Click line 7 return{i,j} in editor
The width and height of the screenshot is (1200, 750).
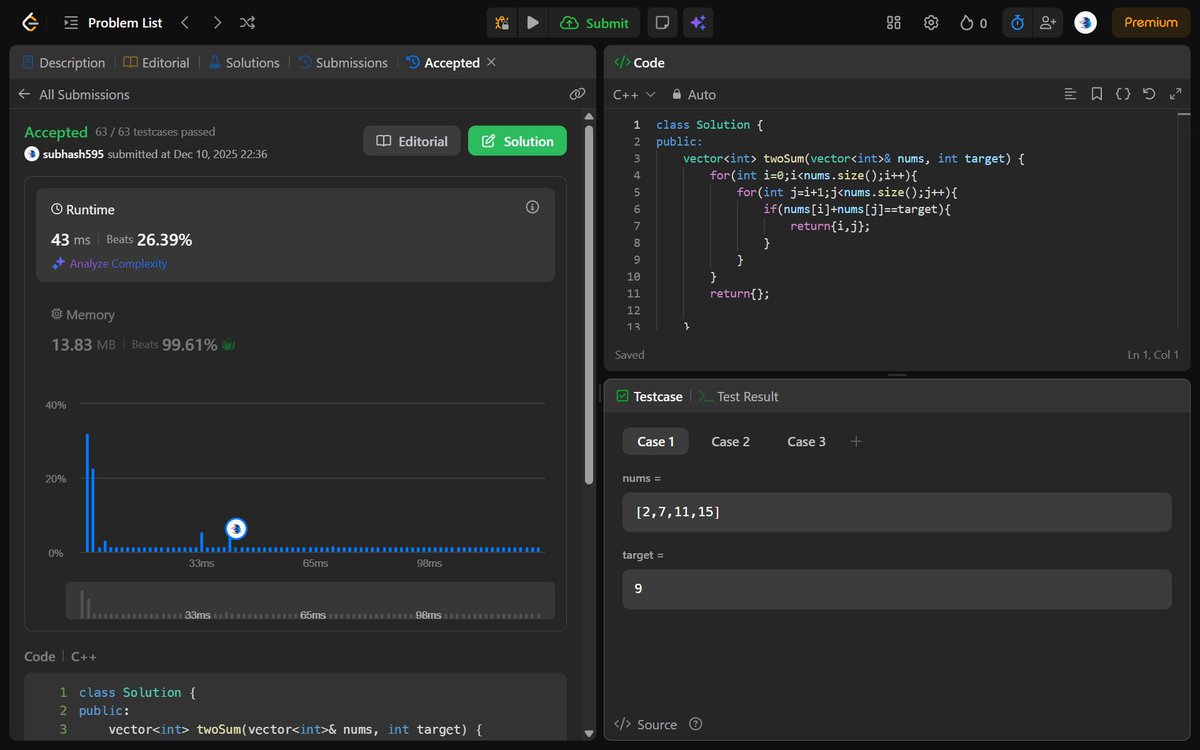coord(829,226)
